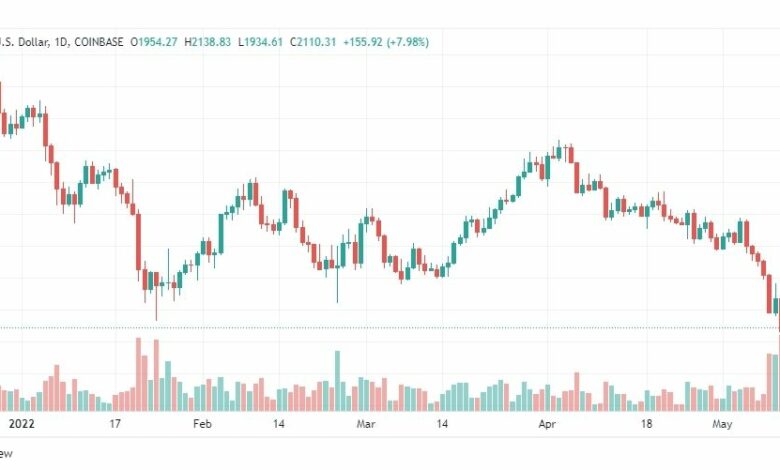Click the 14 label between Feb and Mar
The width and height of the screenshot is (780, 470).
(279, 424)
